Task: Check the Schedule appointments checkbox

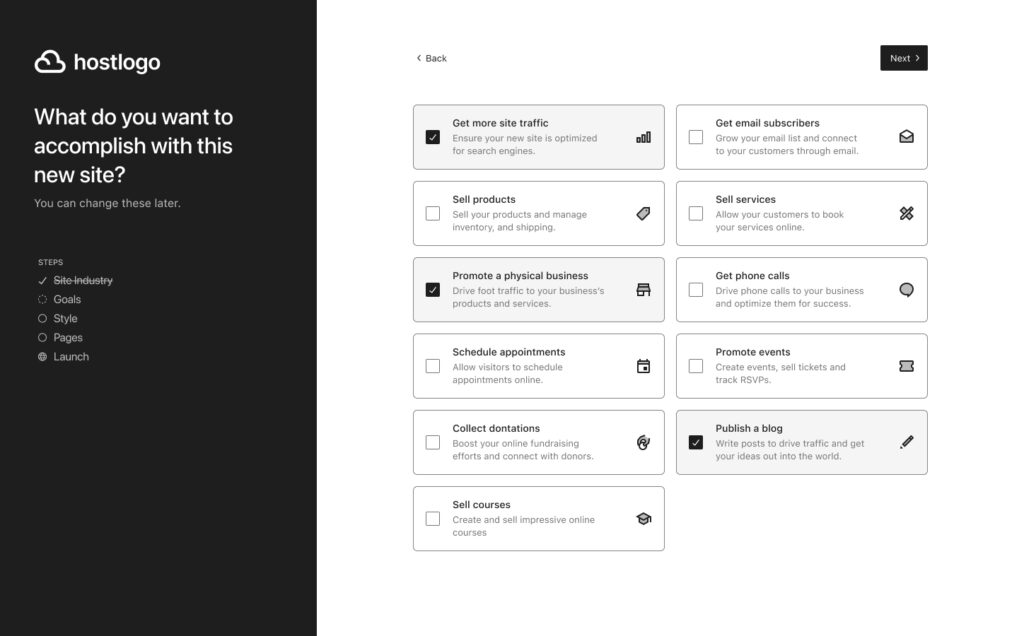Action: point(432,366)
